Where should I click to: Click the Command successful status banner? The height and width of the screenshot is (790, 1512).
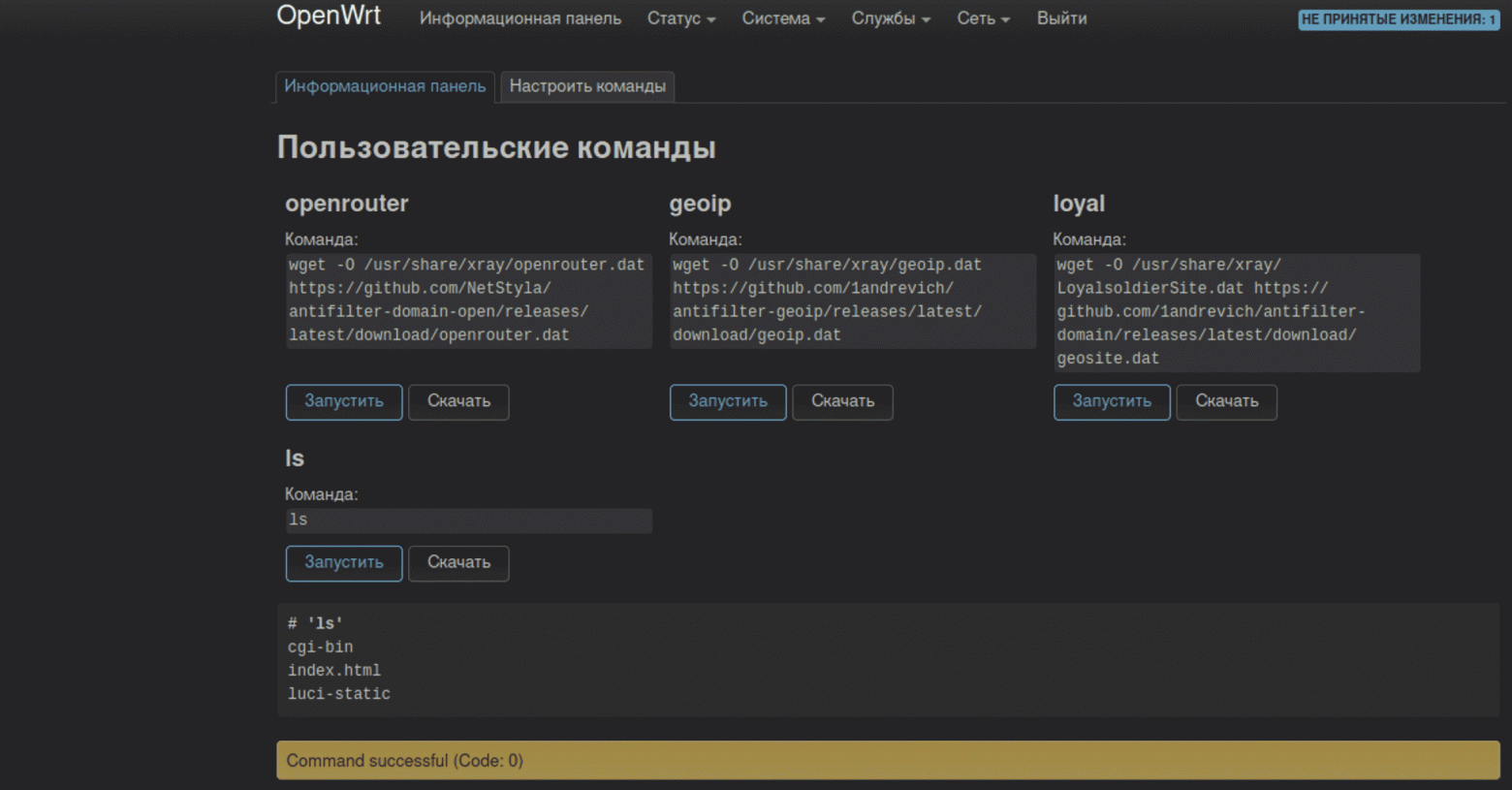(x=888, y=761)
